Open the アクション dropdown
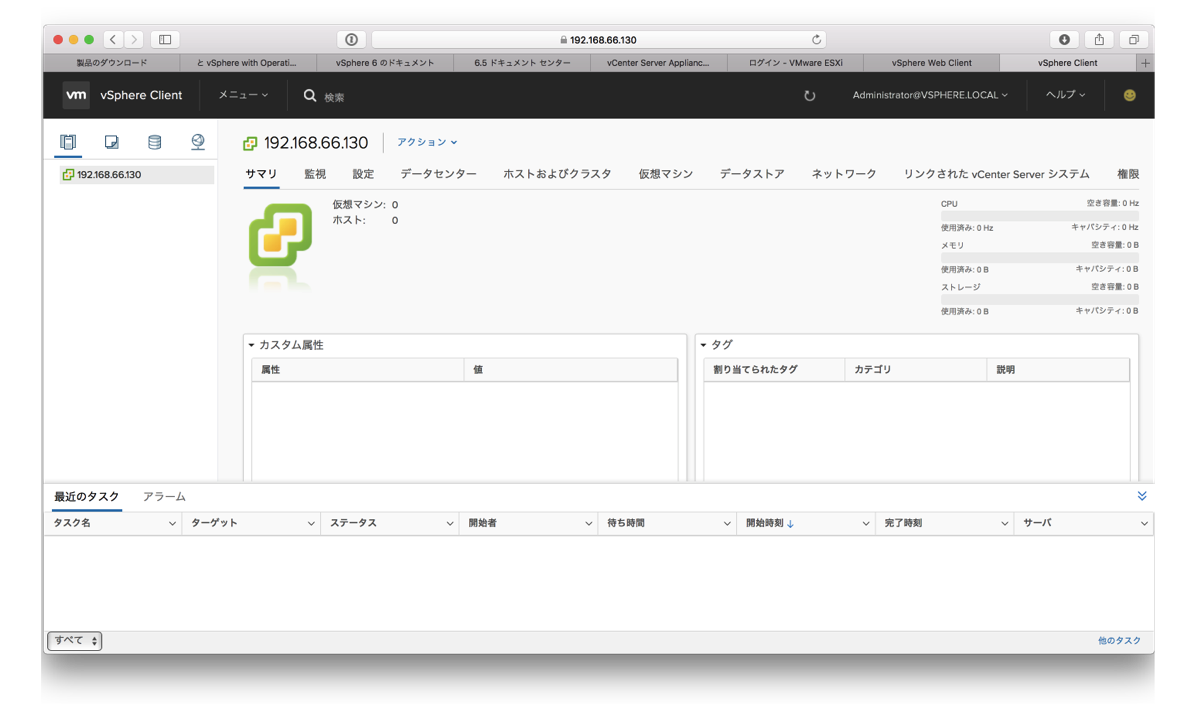The height and width of the screenshot is (716, 1198). click(426, 142)
